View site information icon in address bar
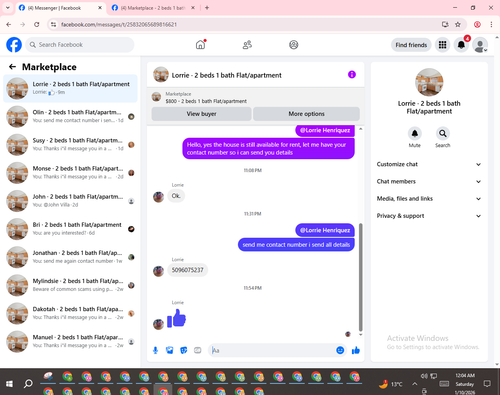500x395 pixels. [x=53, y=24]
